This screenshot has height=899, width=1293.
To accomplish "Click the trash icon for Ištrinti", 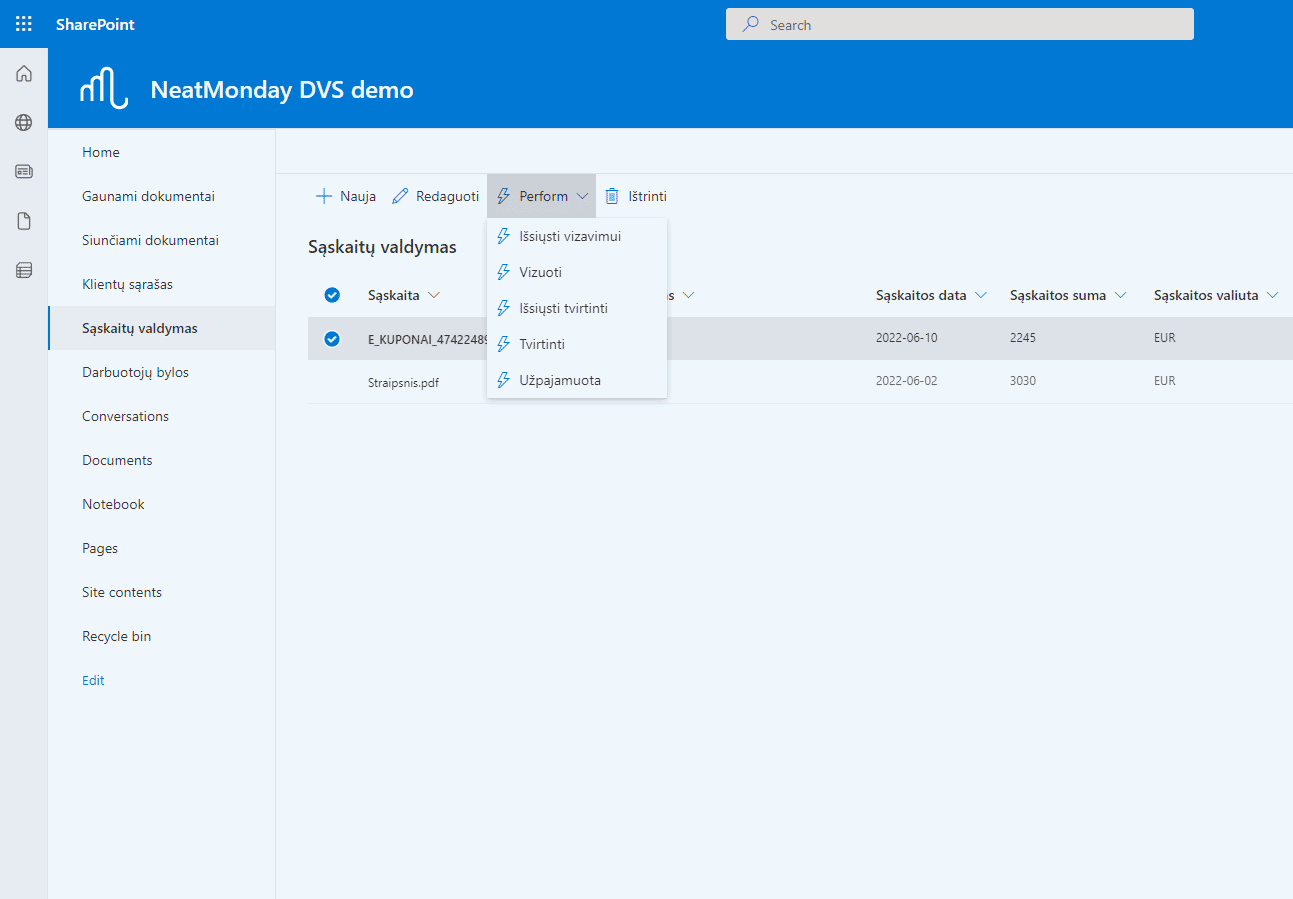I will (x=612, y=196).
